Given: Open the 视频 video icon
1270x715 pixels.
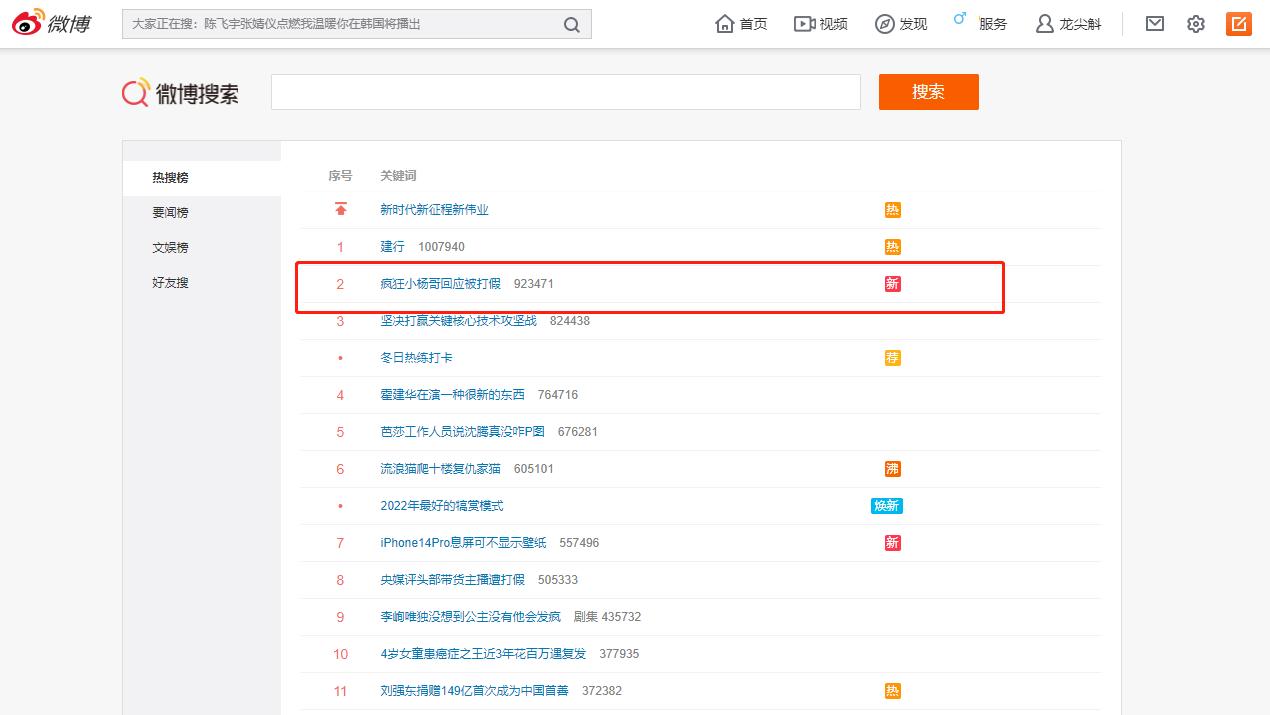Looking at the screenshot, I should (820, 23).
